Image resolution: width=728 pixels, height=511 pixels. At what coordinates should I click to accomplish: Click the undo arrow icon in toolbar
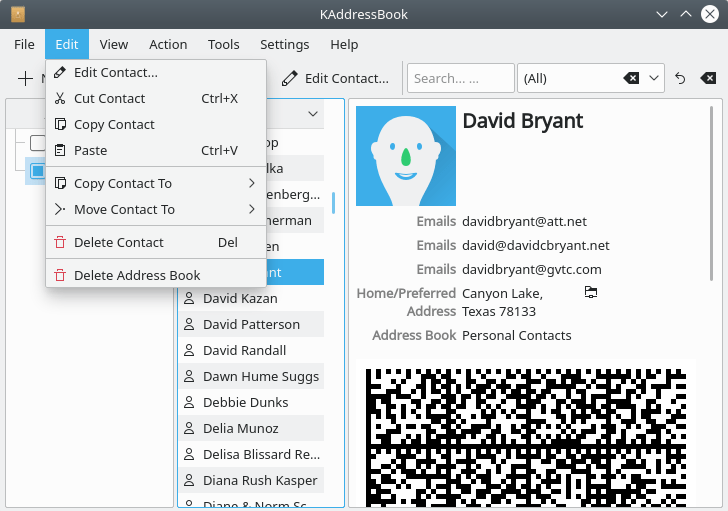coord(681,78)
